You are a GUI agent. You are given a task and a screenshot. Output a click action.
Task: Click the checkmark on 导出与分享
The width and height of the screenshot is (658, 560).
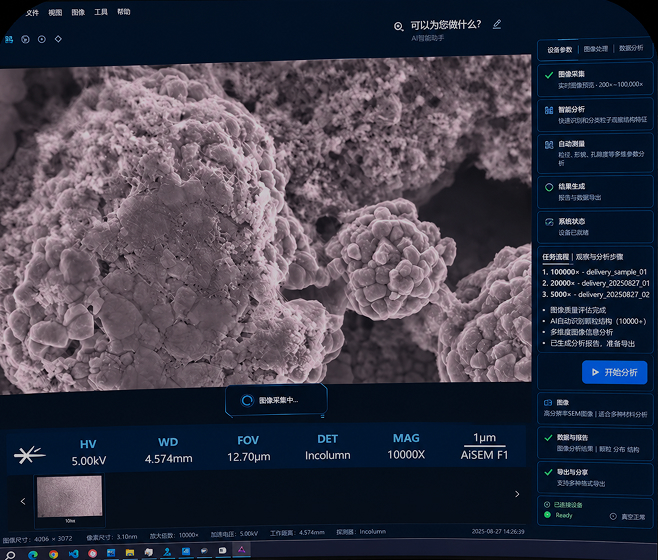pyautogui.click(x=548, y=472)
